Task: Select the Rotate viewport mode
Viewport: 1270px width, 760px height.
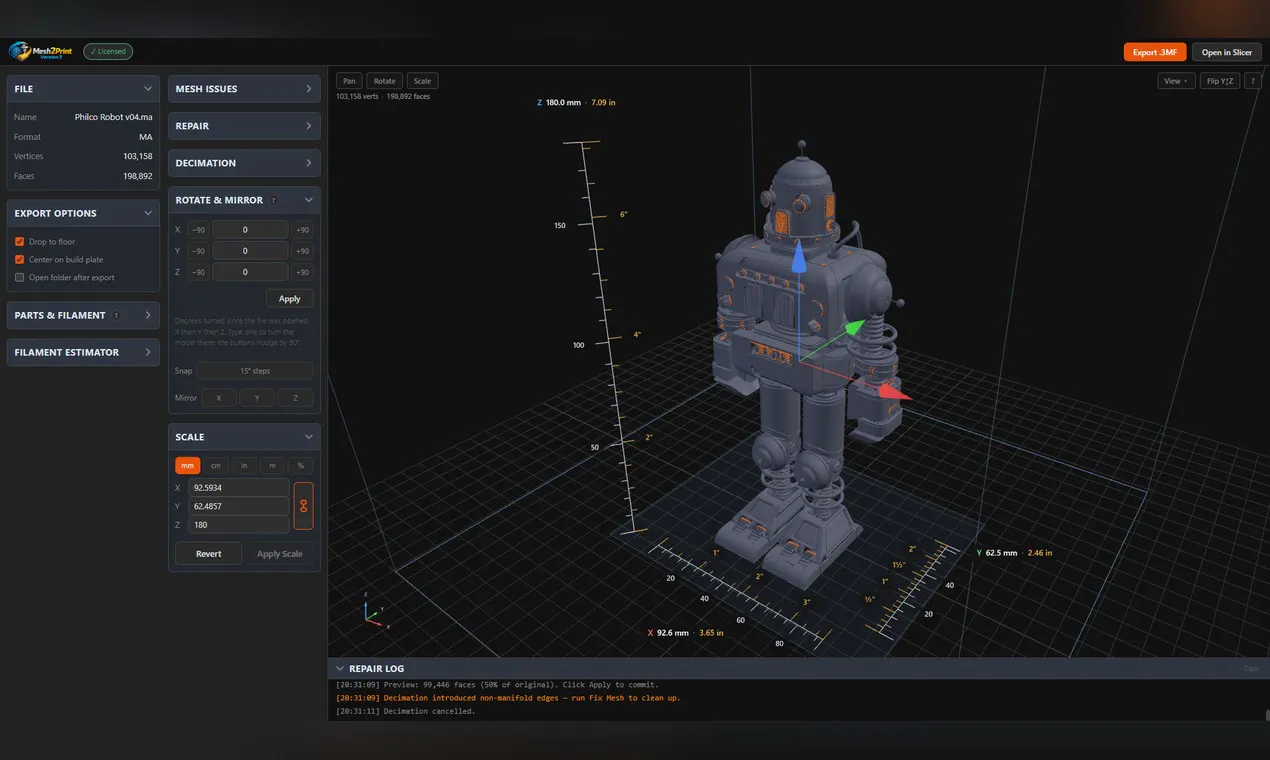Action: [x=385, y=81]
